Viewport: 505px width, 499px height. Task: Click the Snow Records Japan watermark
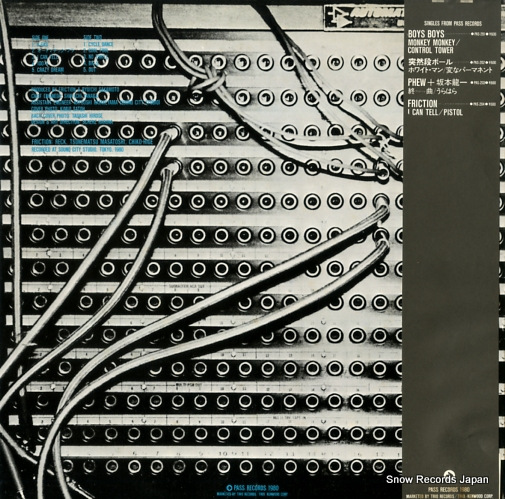pyautogui.click(x=437, y=480)
